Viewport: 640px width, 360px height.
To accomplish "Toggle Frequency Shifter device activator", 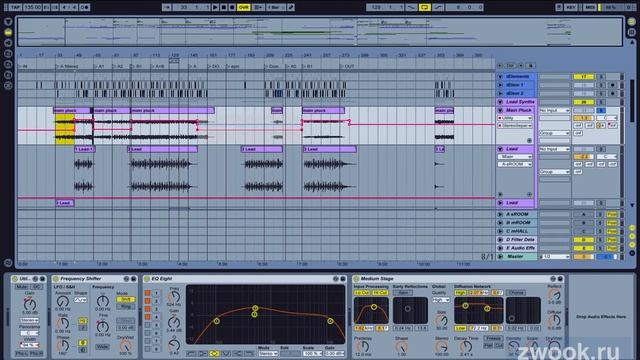I will click(56, 279).
